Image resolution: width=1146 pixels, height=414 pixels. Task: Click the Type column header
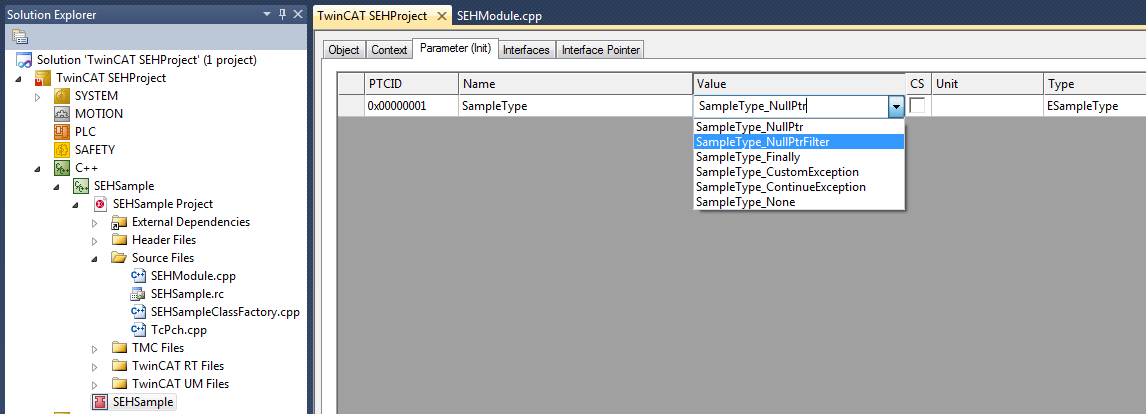pos(1094,84)
